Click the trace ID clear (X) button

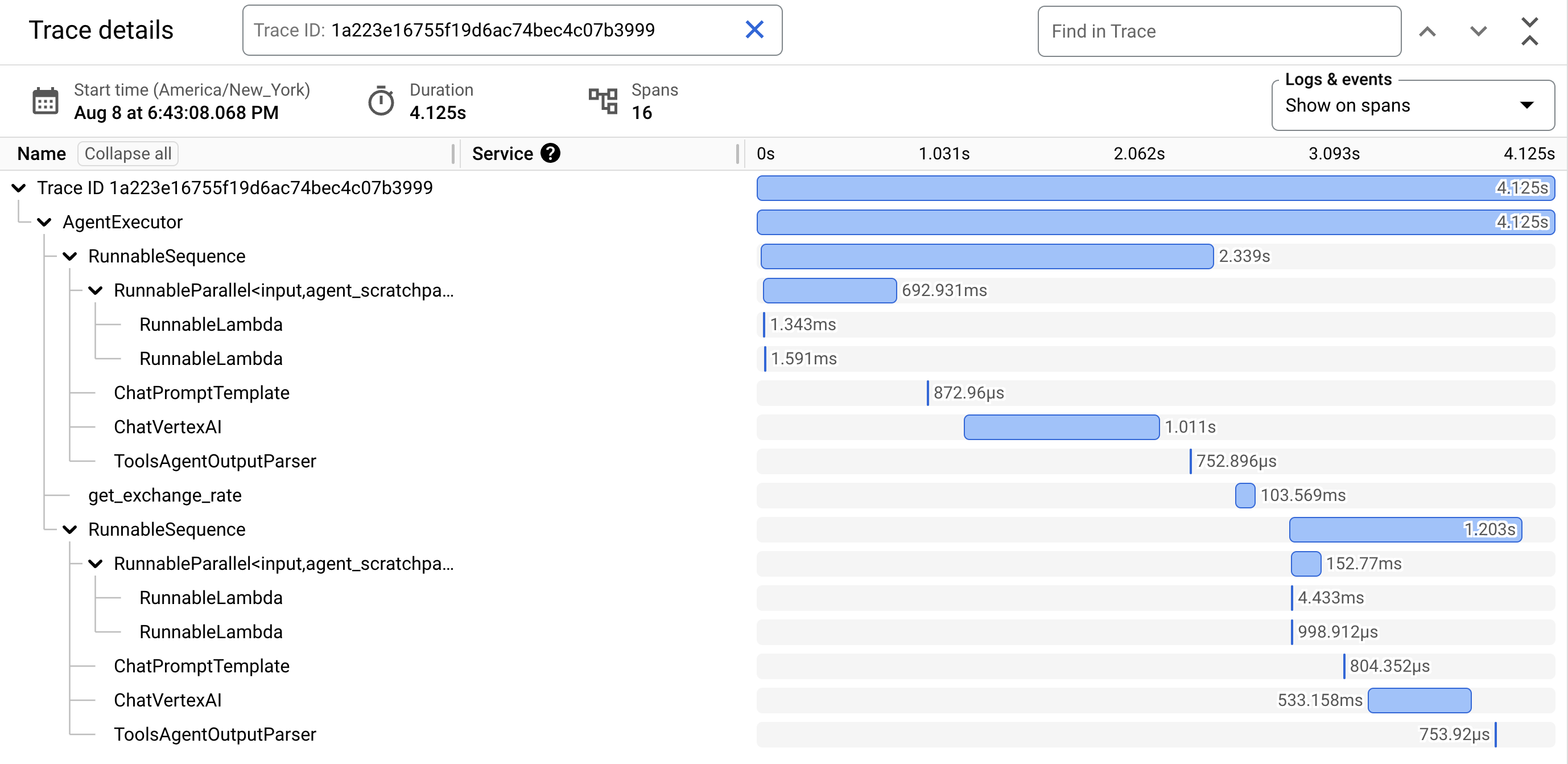coord(754,29)
